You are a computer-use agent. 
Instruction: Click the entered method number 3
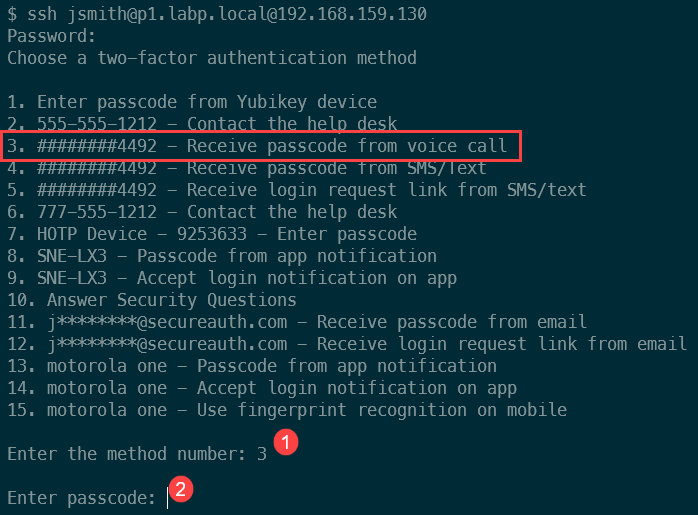coord(262,453)
